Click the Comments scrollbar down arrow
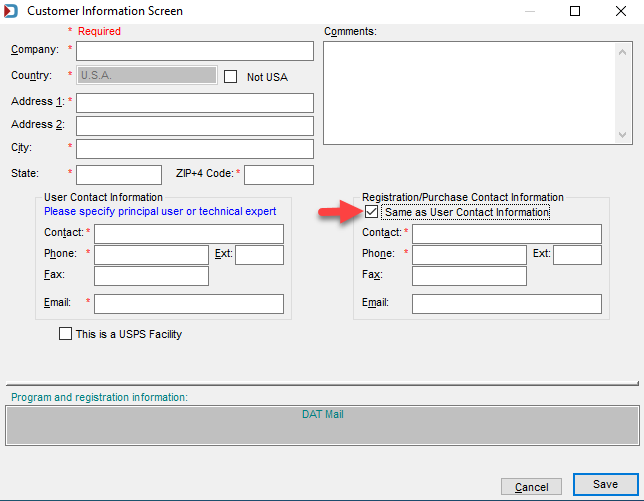Viewport: 644px width, 501px height. pyautogui.click(x=622, y=135)
